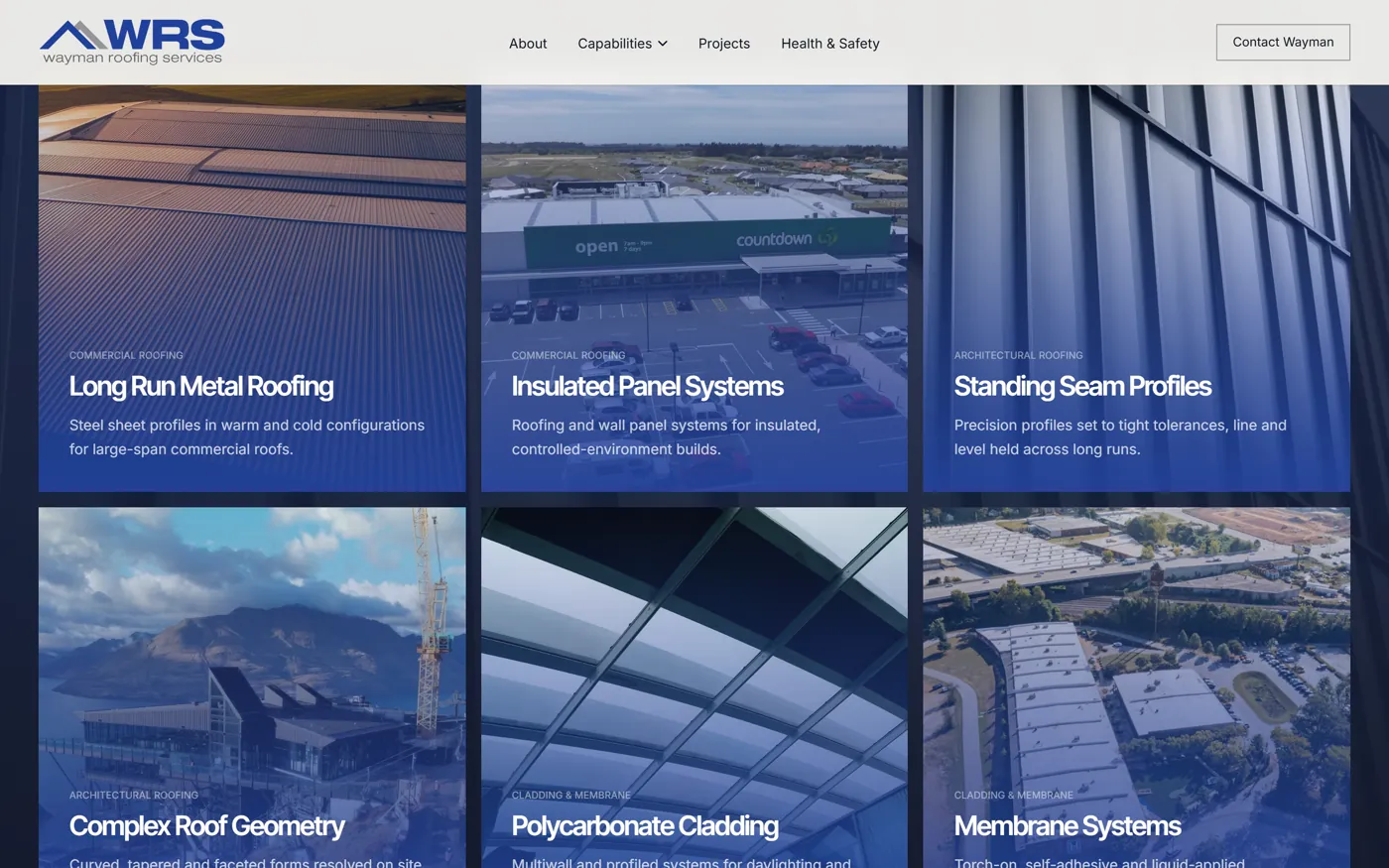Click the Commercial Roofing label above Long Run
1389x868 pixels.
point(126,355)
